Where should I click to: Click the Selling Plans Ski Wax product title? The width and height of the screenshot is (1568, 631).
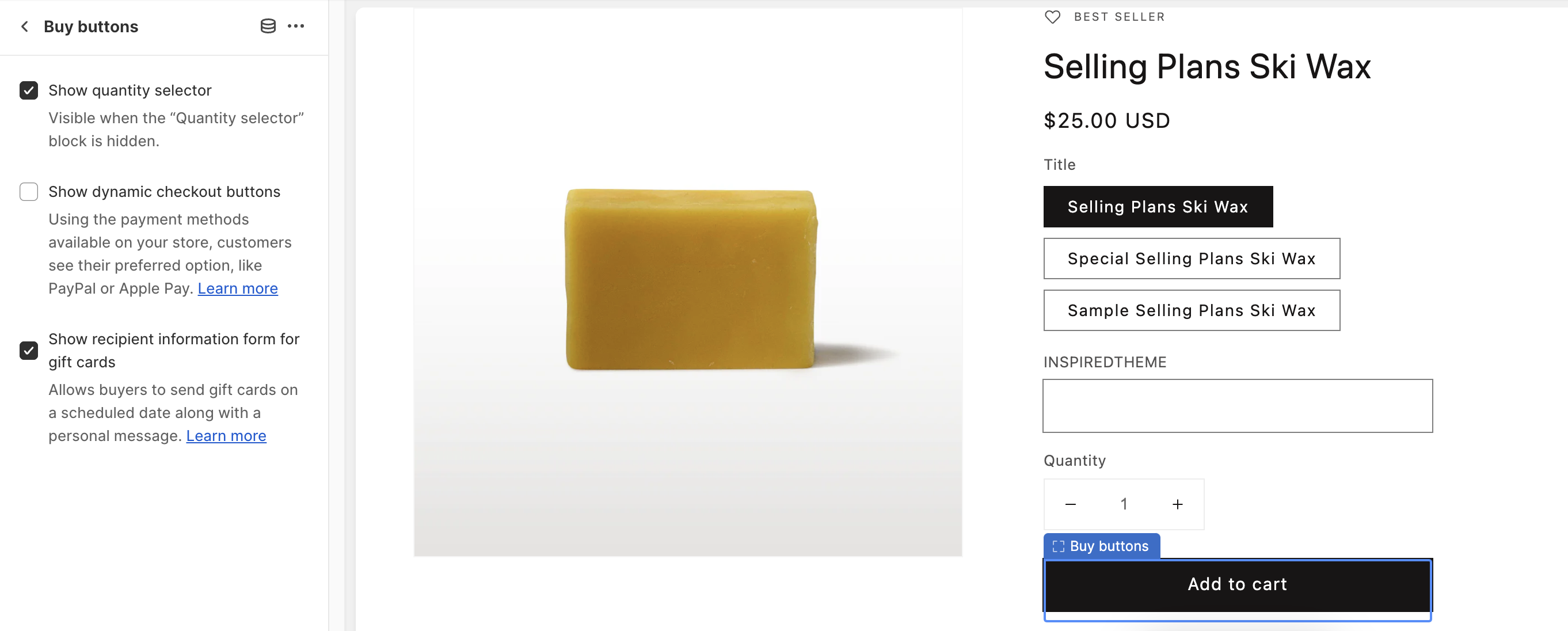click(1207, 67)
